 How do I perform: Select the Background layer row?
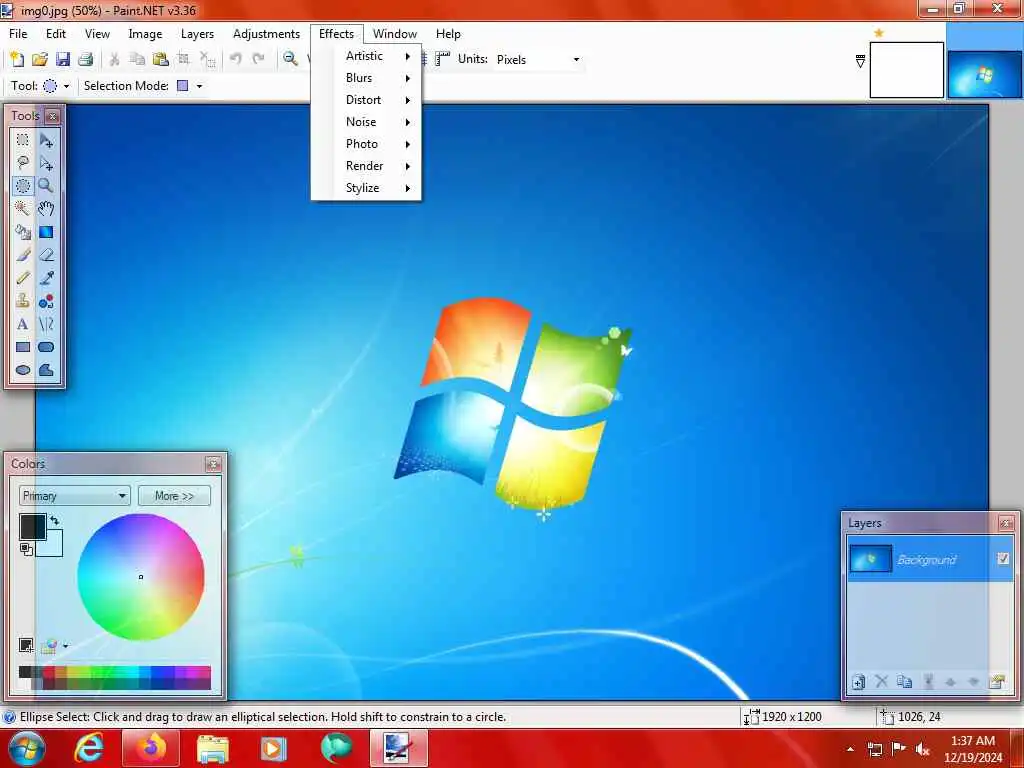930,559
